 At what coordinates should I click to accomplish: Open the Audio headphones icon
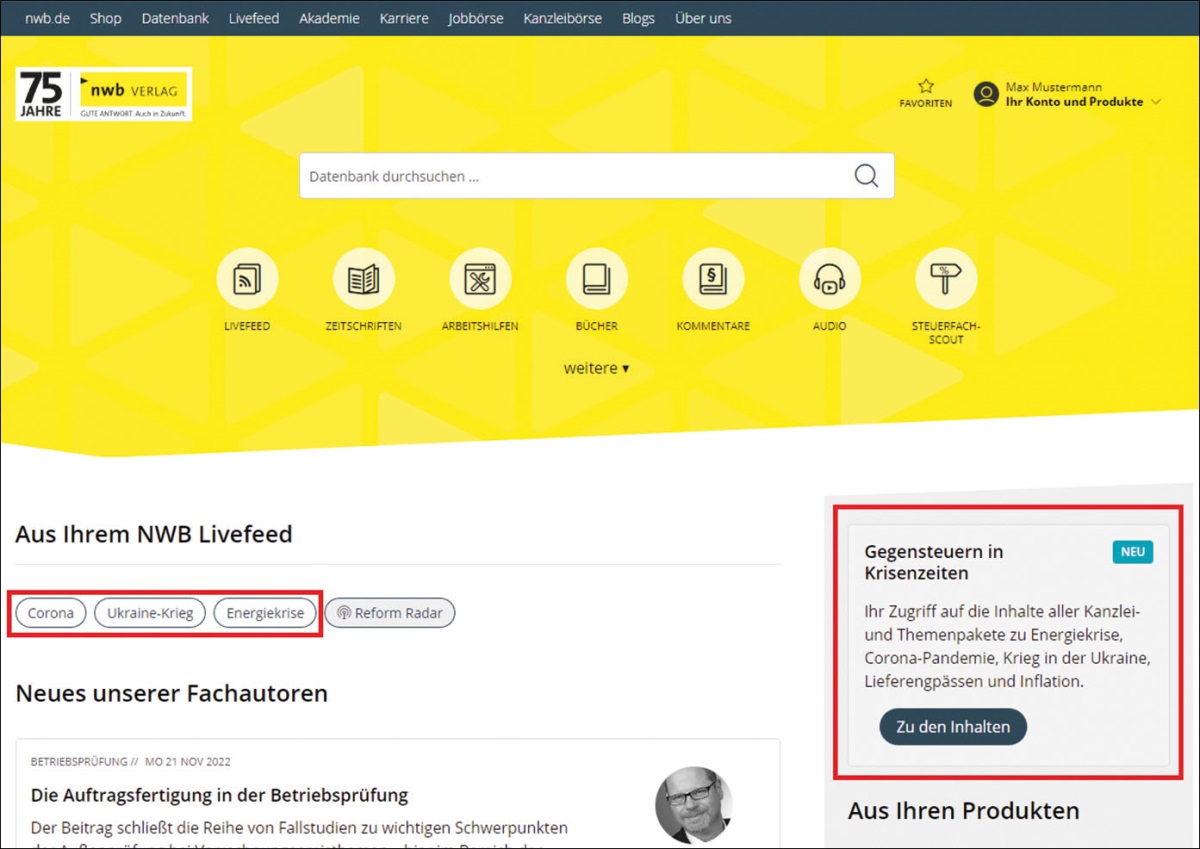point(829,280)
